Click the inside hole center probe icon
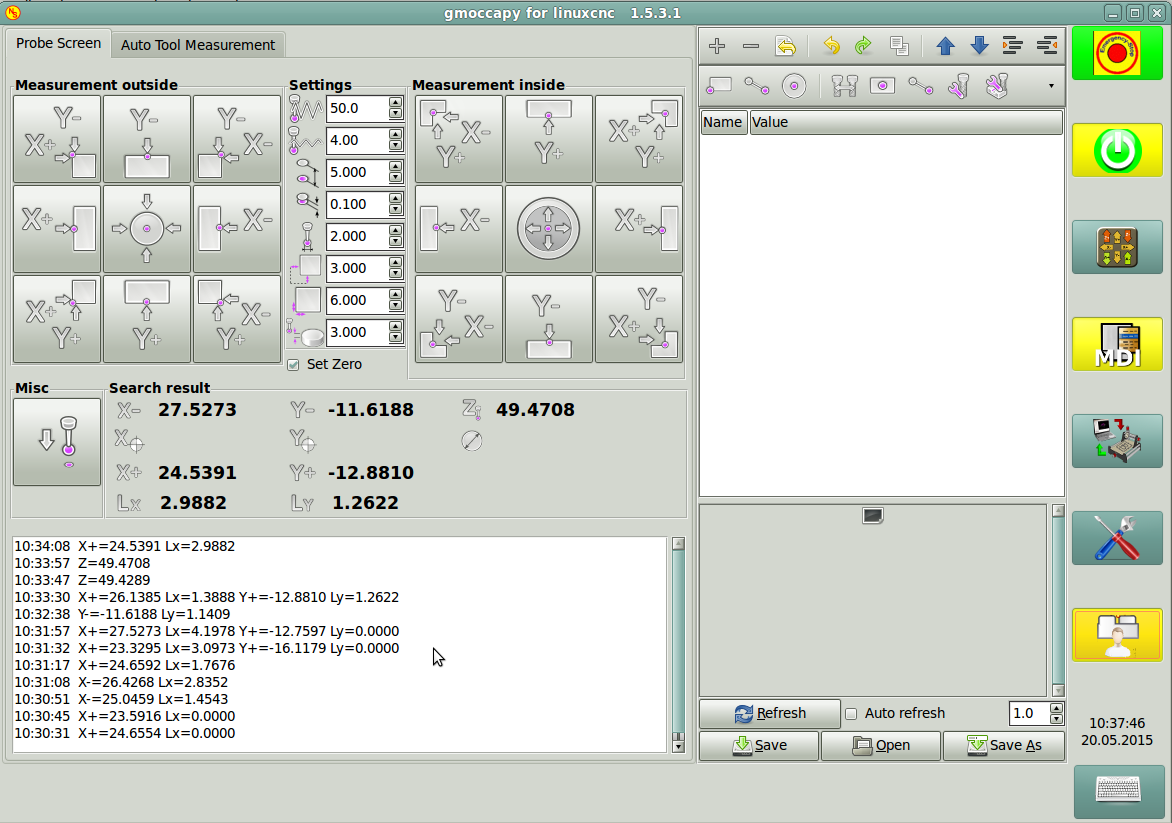 pyautogui.click(x=548, y=229)
